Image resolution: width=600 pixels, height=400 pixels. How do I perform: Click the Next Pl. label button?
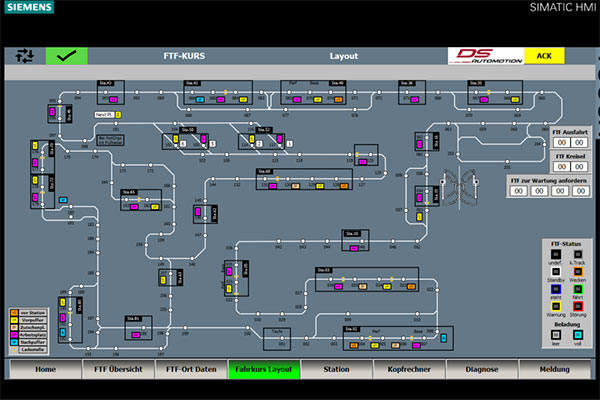(103, 114)
